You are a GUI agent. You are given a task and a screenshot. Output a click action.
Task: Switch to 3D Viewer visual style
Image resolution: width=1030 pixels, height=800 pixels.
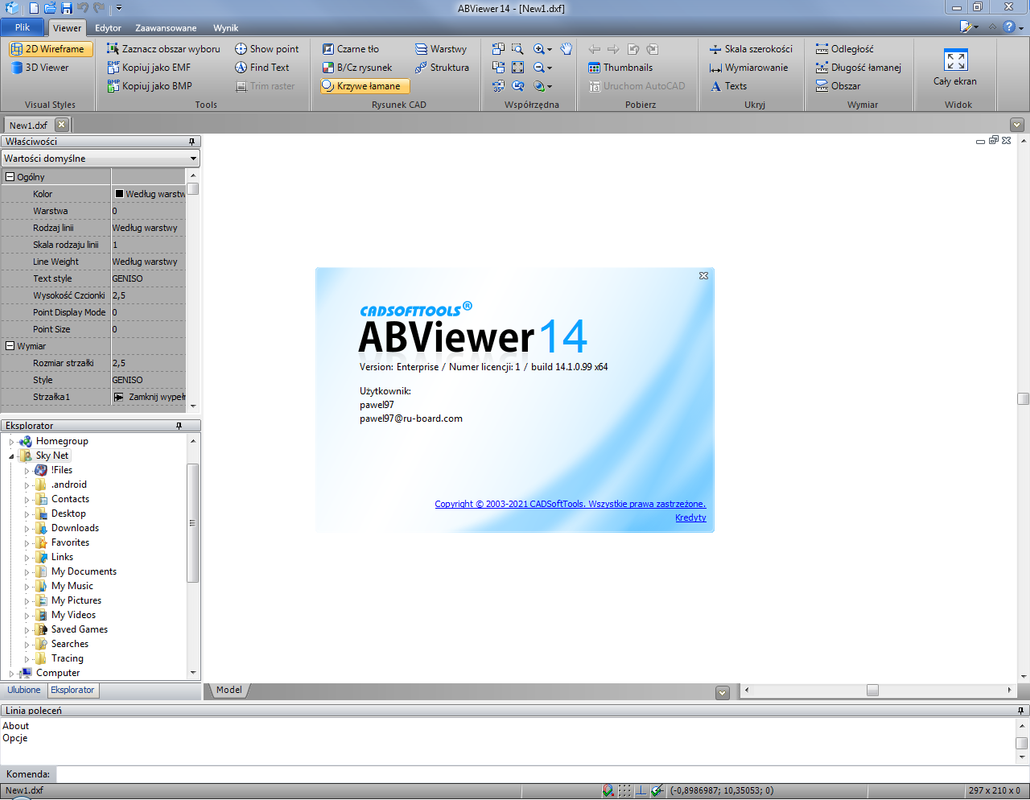coord(39,67)
